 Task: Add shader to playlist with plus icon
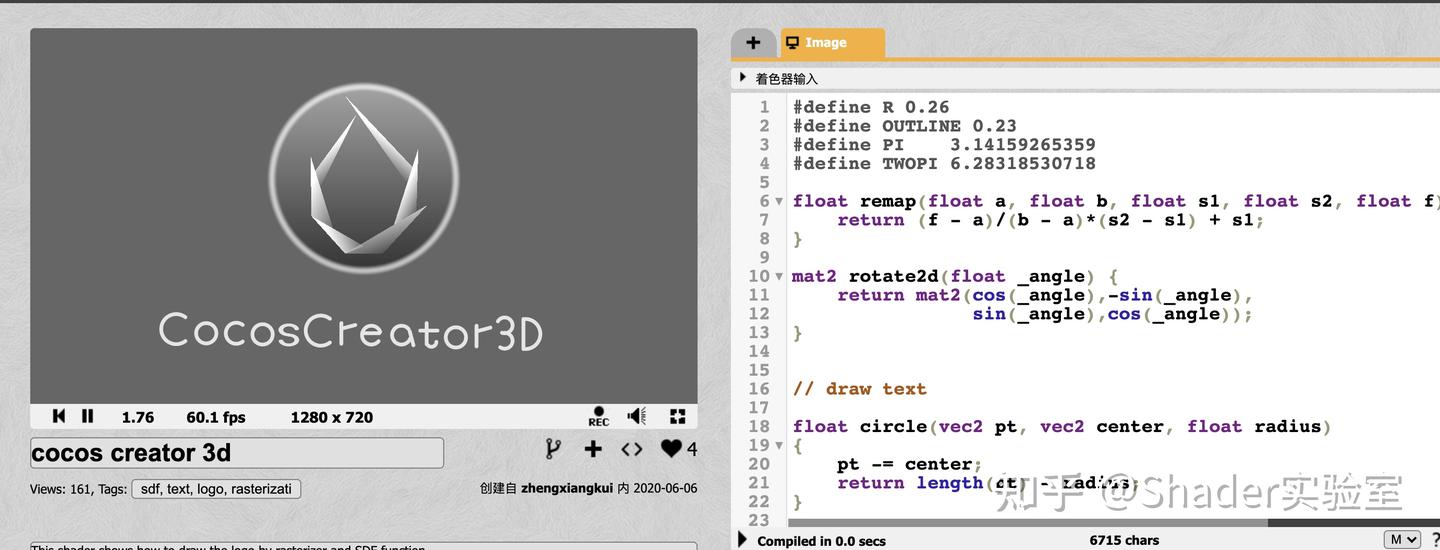(593, 449)
